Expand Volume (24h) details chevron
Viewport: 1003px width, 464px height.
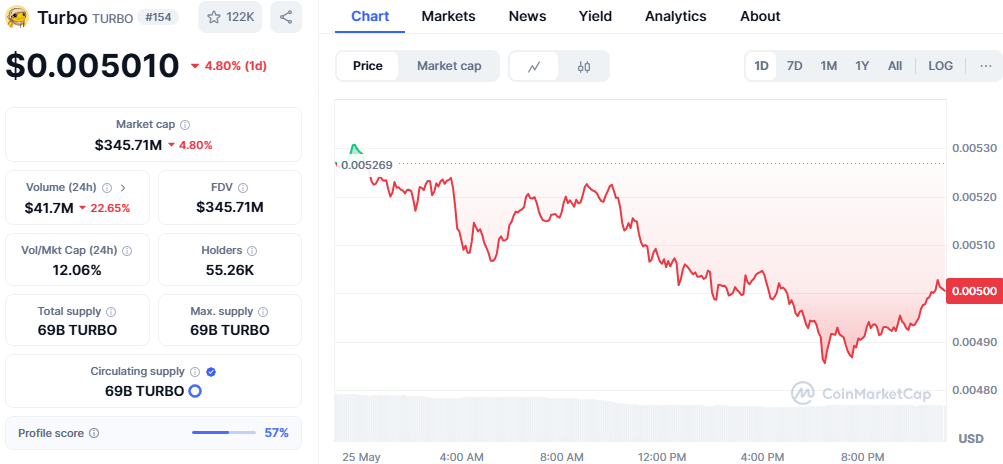123,188
